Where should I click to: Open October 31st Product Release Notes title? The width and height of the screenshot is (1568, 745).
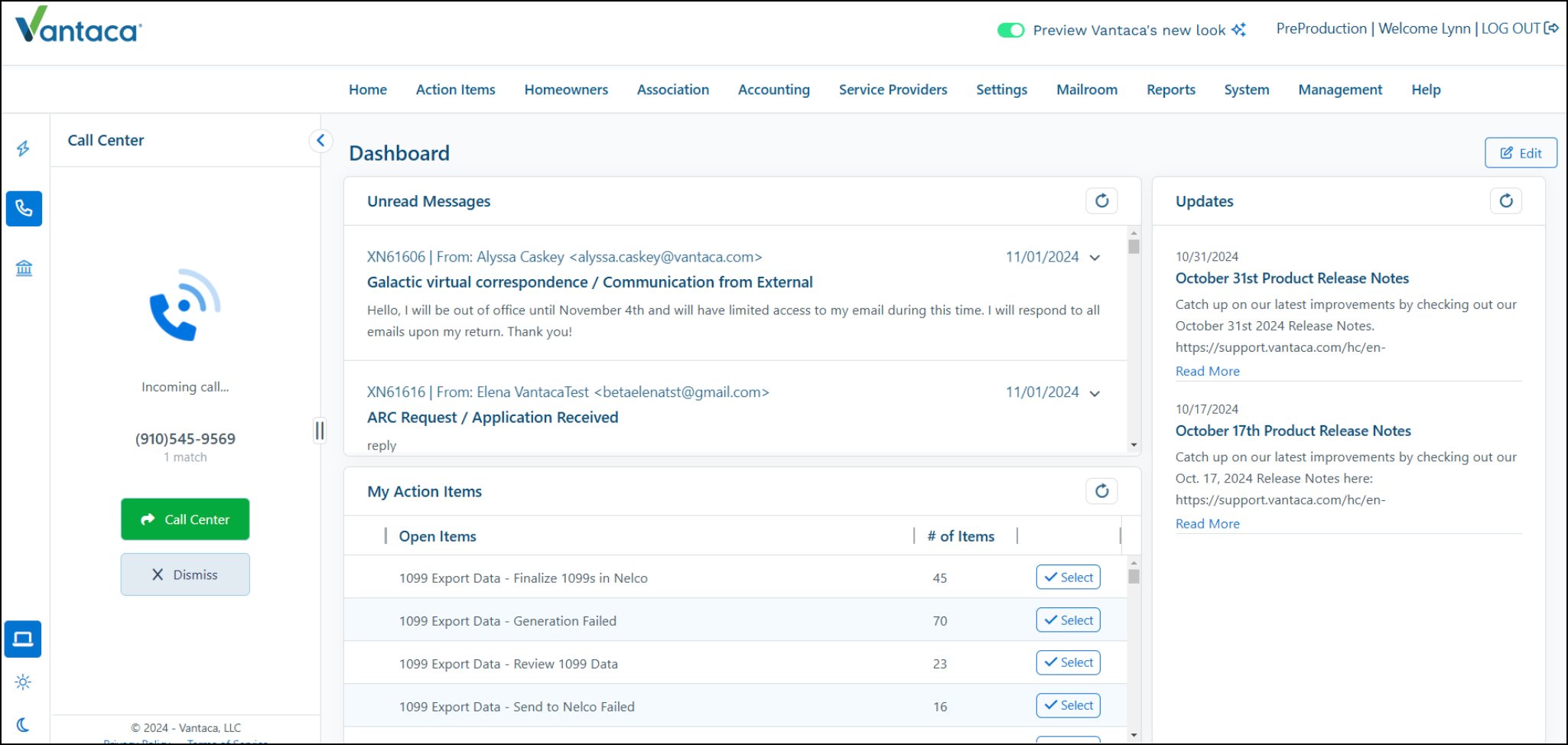point(1292,278)
